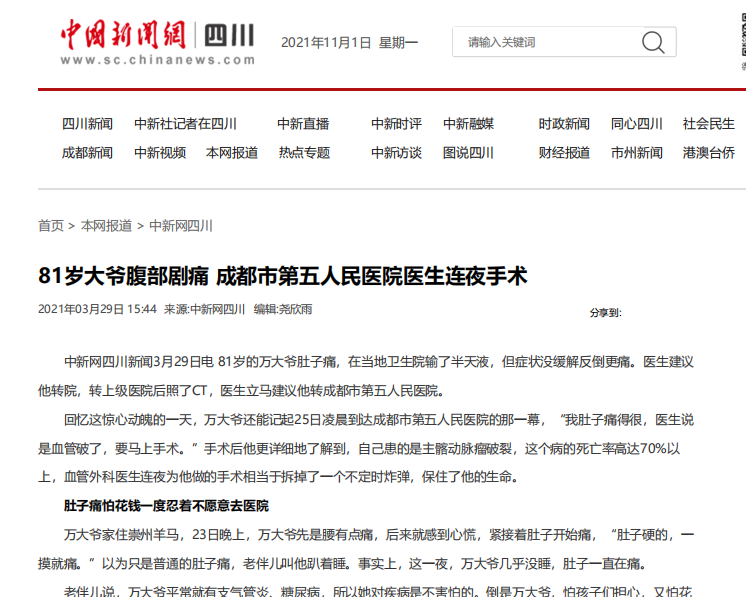Open 中新视频 navigation link
The height and width of the screenshot is (597, 746).
[160, 153]
